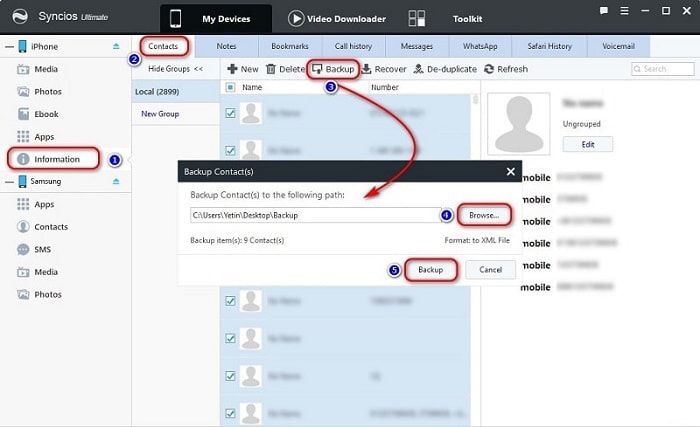
Task: Uncheck the first contact's checkbox
Action: [x=230, y=114]
